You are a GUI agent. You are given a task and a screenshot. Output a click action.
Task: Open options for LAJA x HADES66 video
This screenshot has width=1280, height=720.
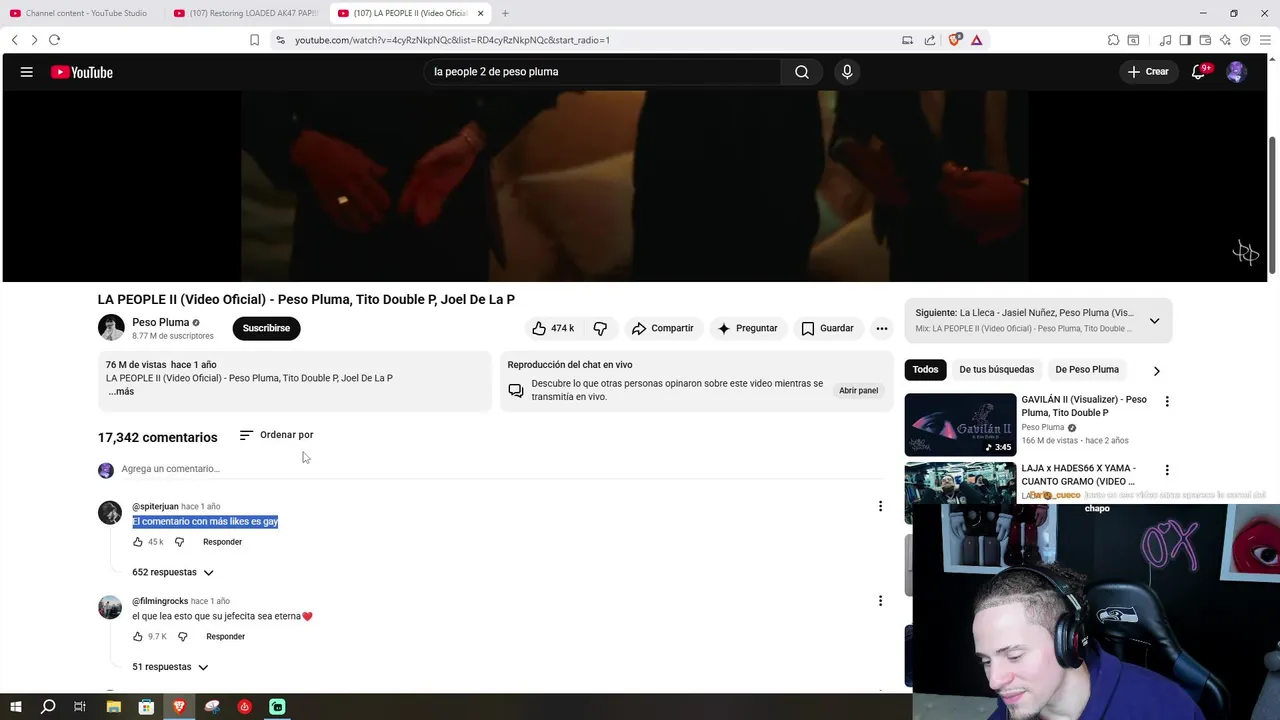[1166, 470]
